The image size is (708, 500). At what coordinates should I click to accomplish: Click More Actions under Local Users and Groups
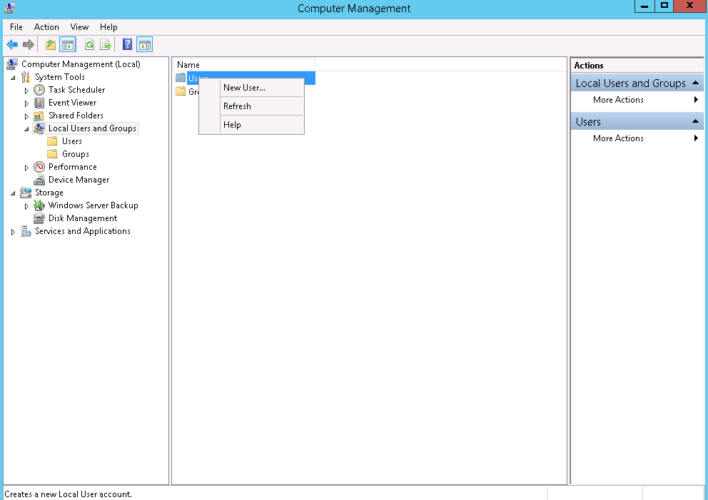tap(618, 100)
